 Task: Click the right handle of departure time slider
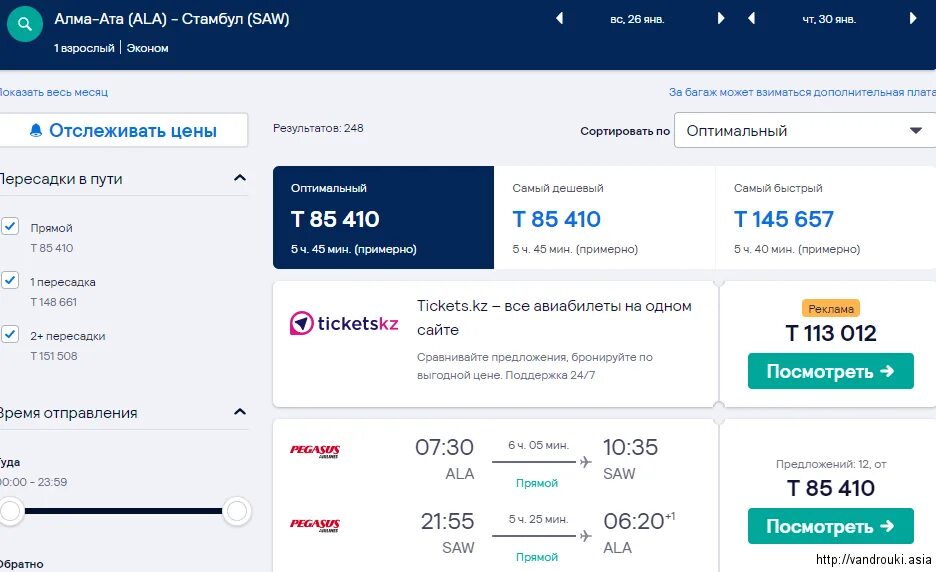click(237, 511)
